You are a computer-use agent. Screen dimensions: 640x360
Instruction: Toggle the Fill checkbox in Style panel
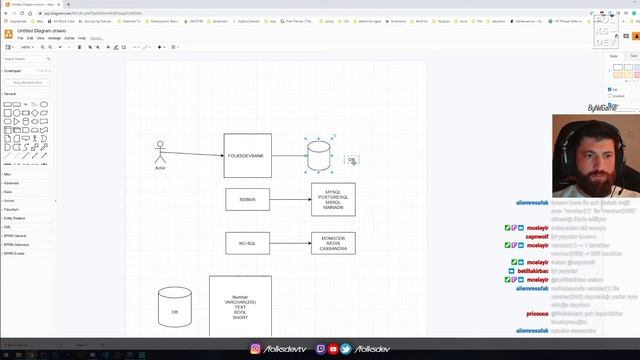pos(610,89)
